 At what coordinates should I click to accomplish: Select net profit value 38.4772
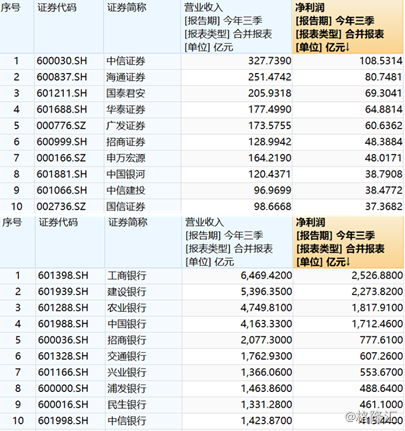(383, 190)
